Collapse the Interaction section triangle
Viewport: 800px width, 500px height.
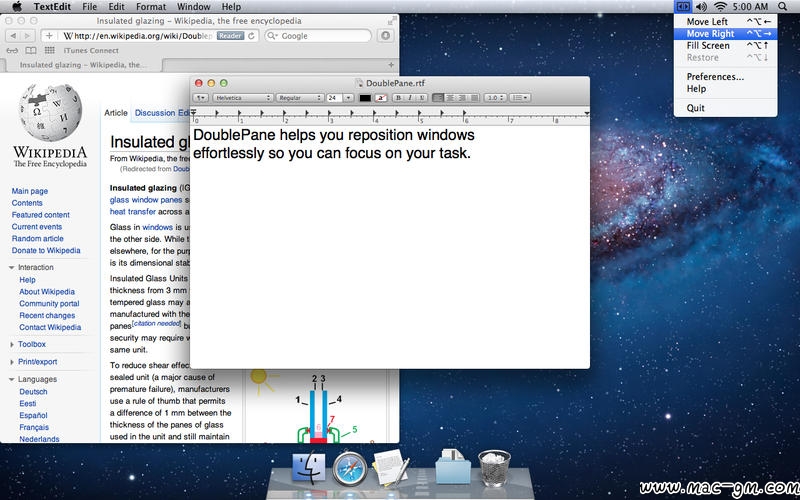point(12,267)
